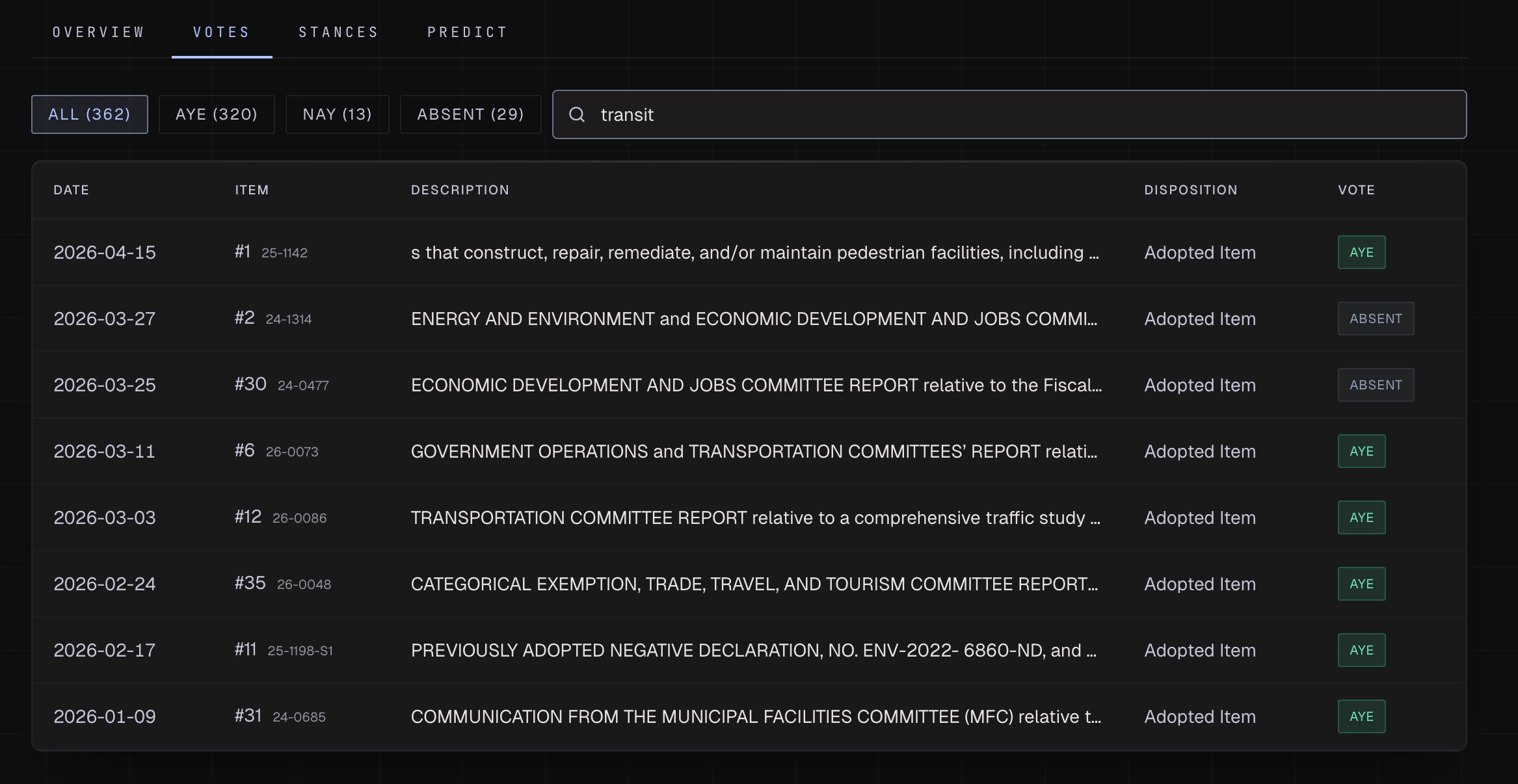This screenshot has width=1518, height=784.
Task: Select the Votes tab
Action: (x=222, y=32)
